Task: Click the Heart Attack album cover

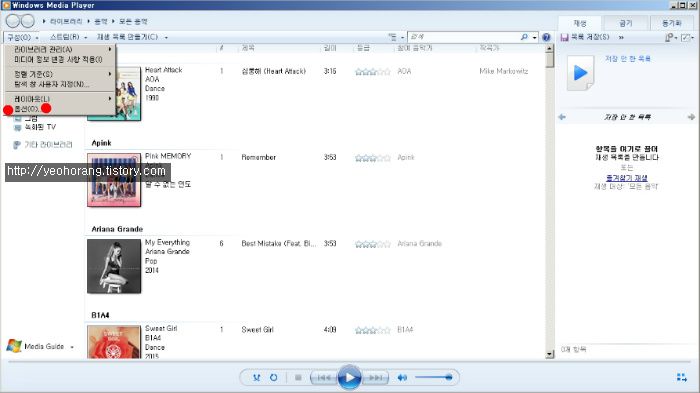Action: click(128, 95)
